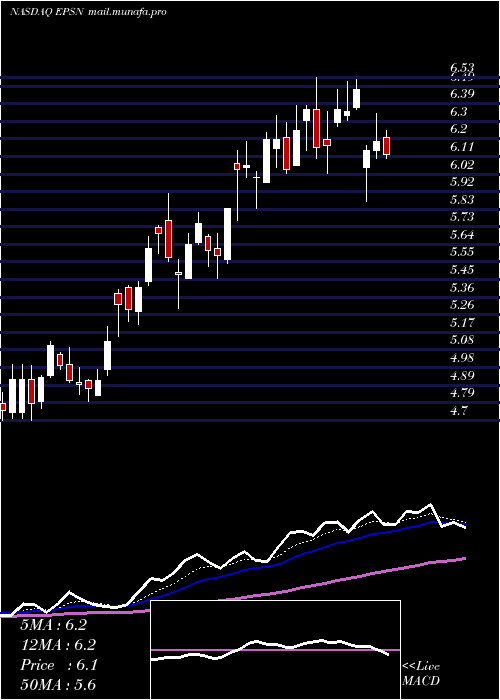The width and height of the screenshot is (500, 700).
Task: Click the 5.26 price axis label
Action: tap(462, 305)
